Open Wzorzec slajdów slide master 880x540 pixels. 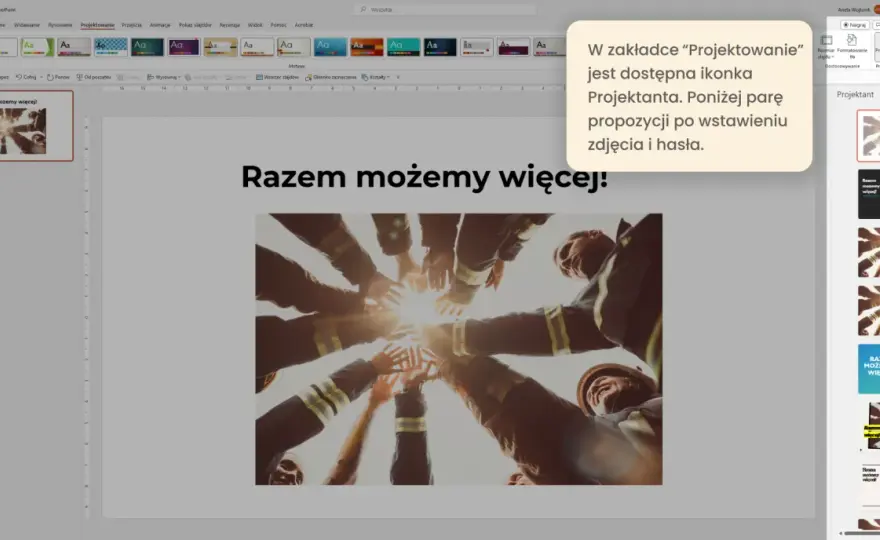pos(277,77)
